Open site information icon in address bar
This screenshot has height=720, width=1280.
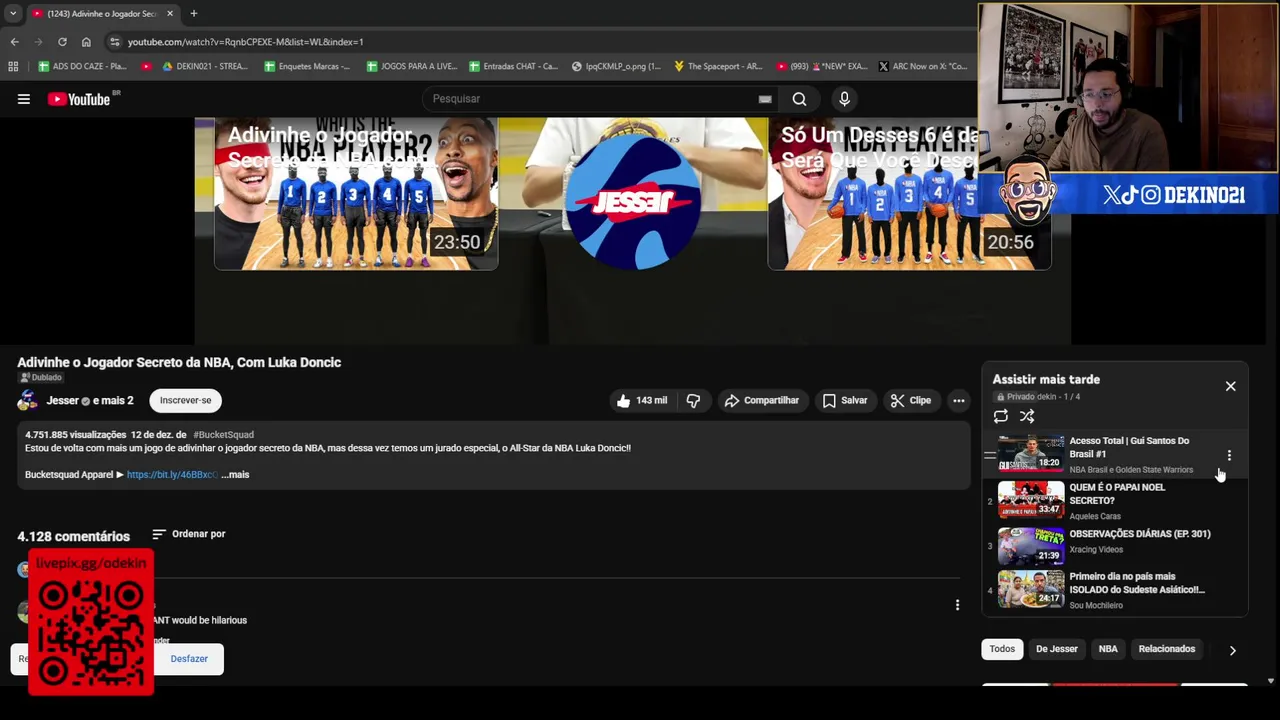(115, 42)
